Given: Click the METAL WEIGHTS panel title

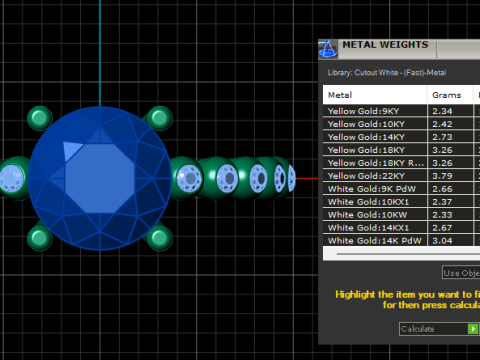Looking at the screenshot, I should 385,45.
